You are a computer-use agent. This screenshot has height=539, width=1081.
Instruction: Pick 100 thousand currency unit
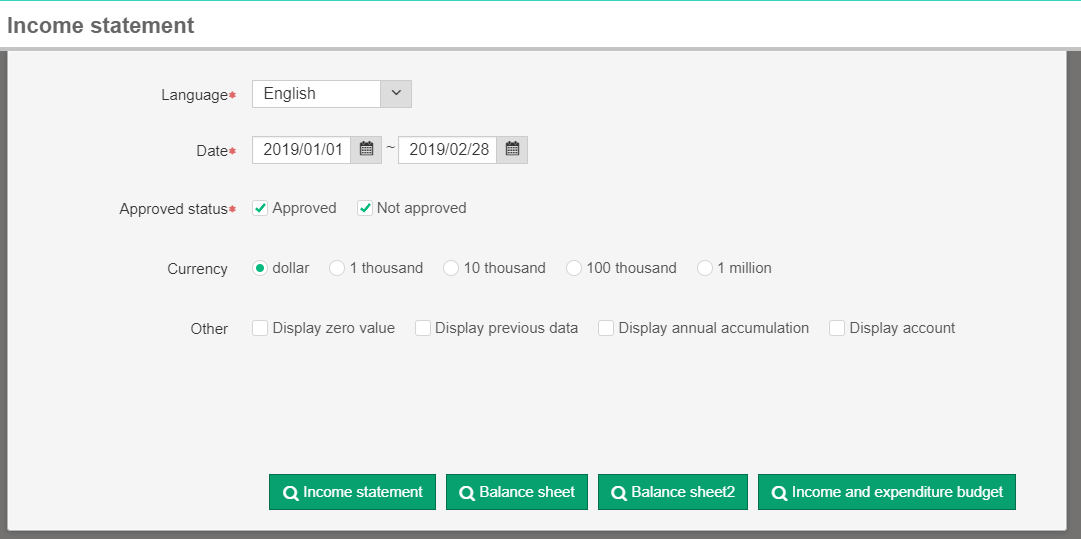click(574, 268)
